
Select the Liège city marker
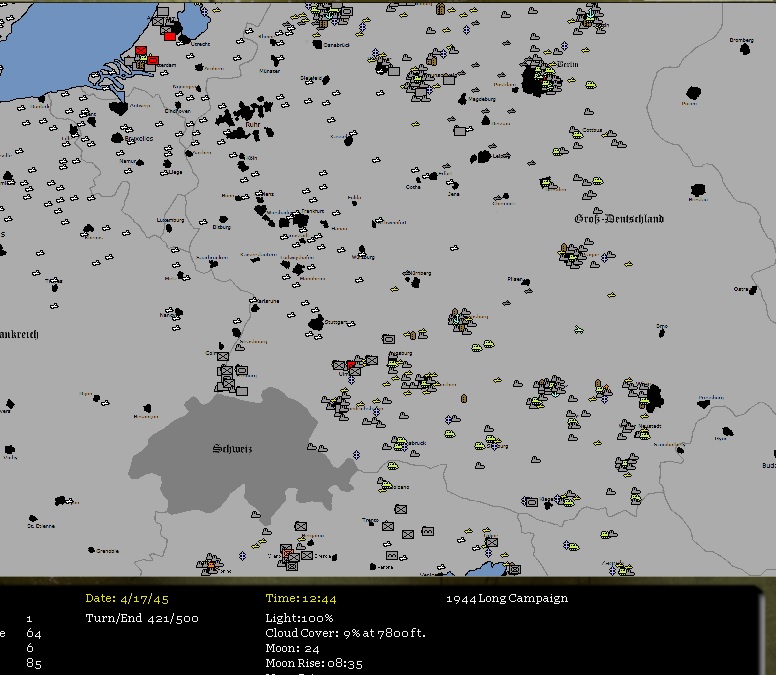167,164
